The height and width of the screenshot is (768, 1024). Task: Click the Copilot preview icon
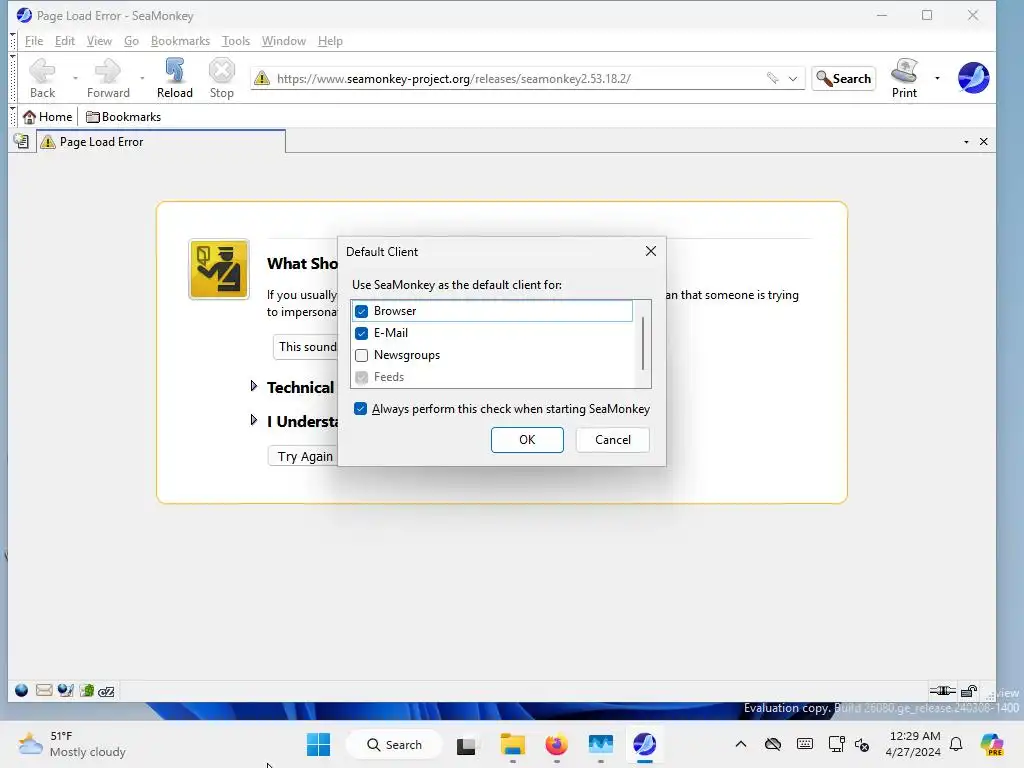(x=991, y=744)
